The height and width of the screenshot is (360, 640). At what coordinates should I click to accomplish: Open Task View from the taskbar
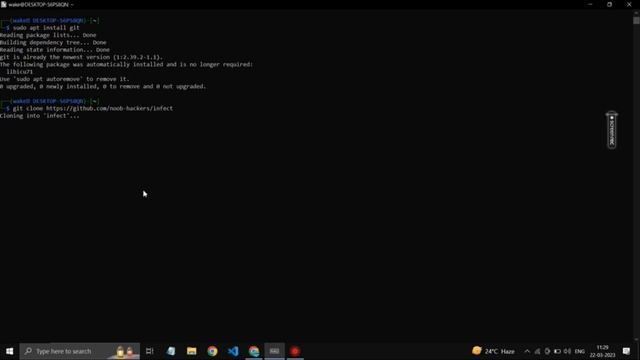coord(150,351)
